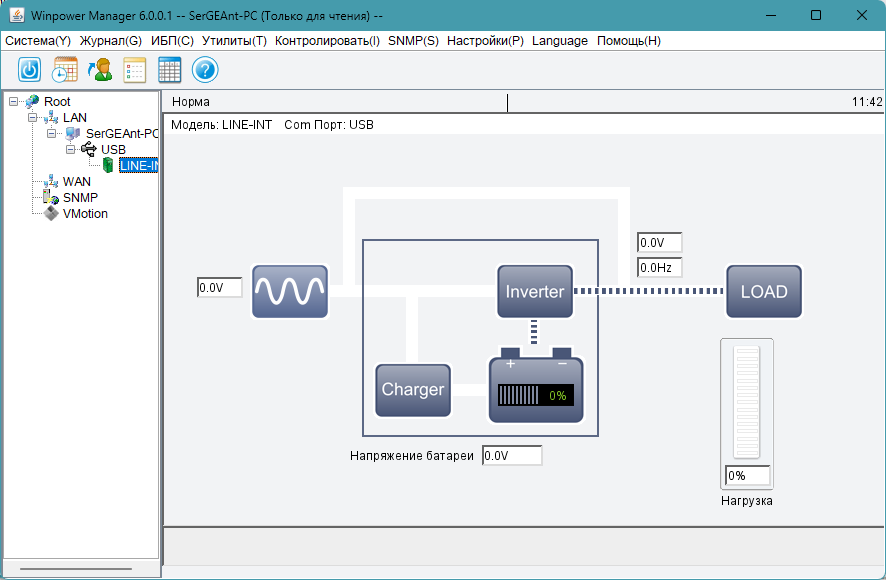Click the Inverter block

point(535,292)
